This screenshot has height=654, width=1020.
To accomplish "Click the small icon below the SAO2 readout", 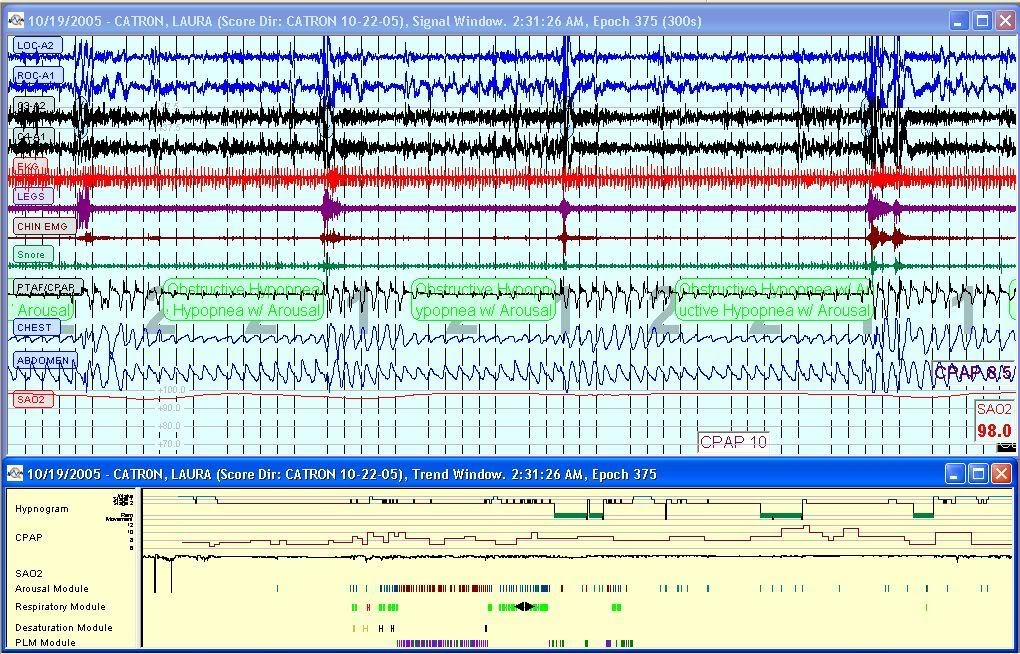I will click(1005, 447).
